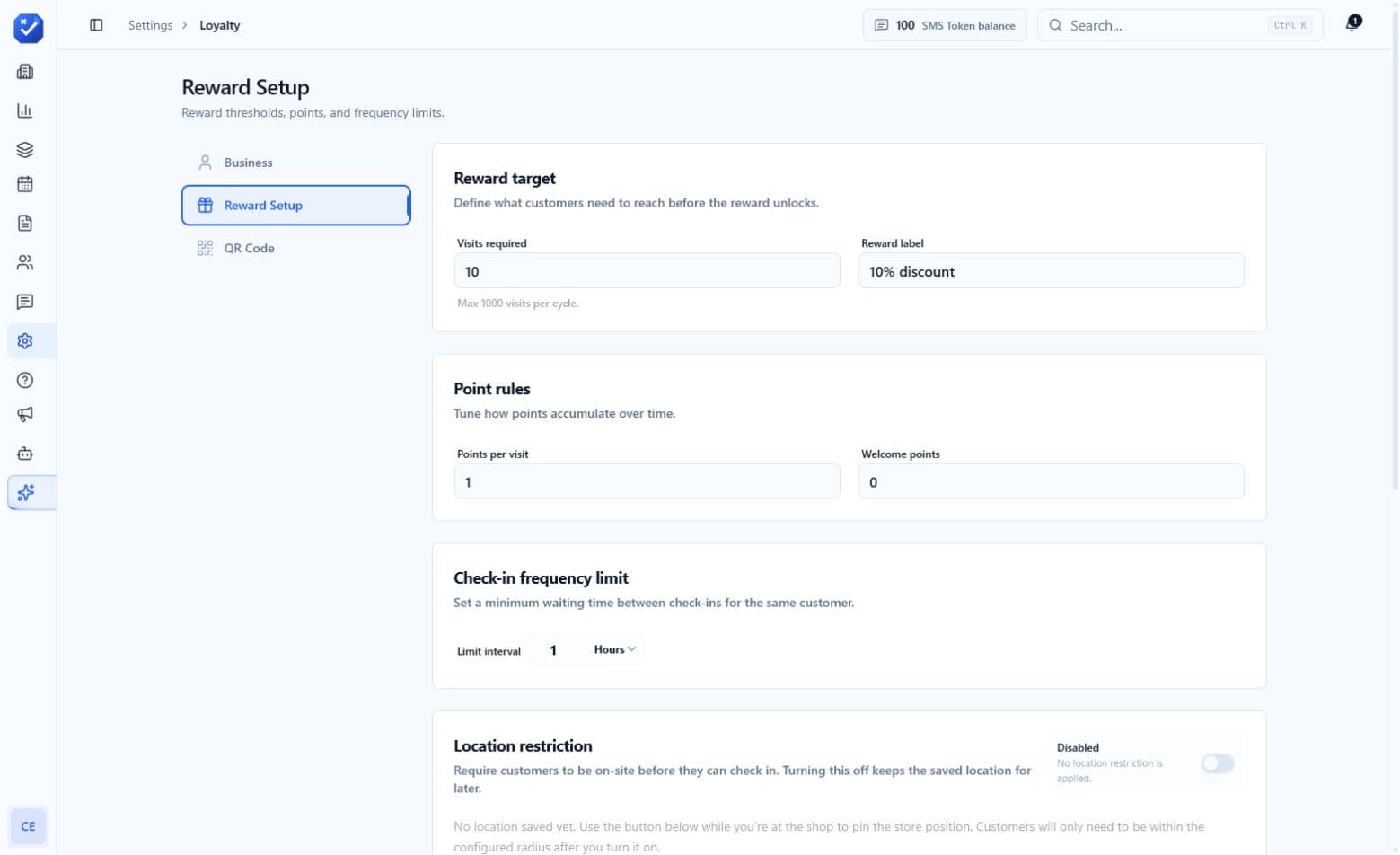This screenshot has width=1400, height=855.
Task: Click the search magnifier icon
Action: click(x=1056, y=25)
